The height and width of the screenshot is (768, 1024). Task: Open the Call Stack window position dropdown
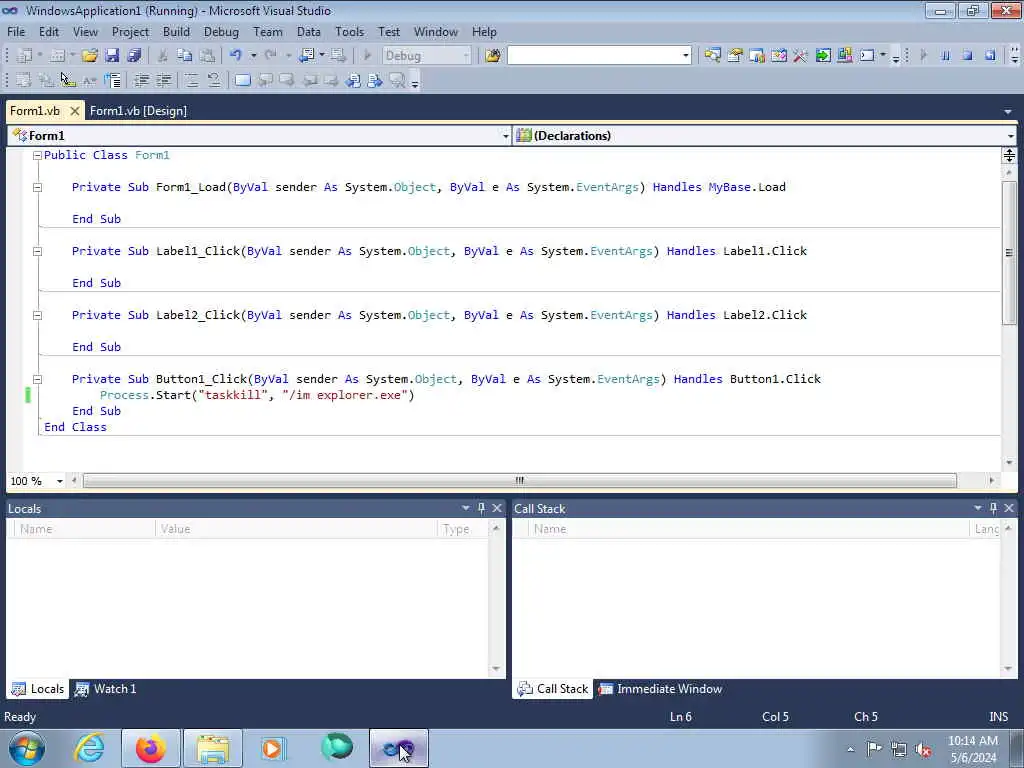[978, 508]
